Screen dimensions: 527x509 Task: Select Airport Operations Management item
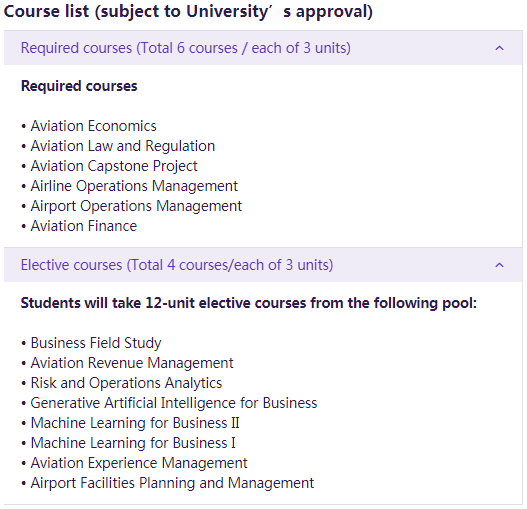[136, 206]
